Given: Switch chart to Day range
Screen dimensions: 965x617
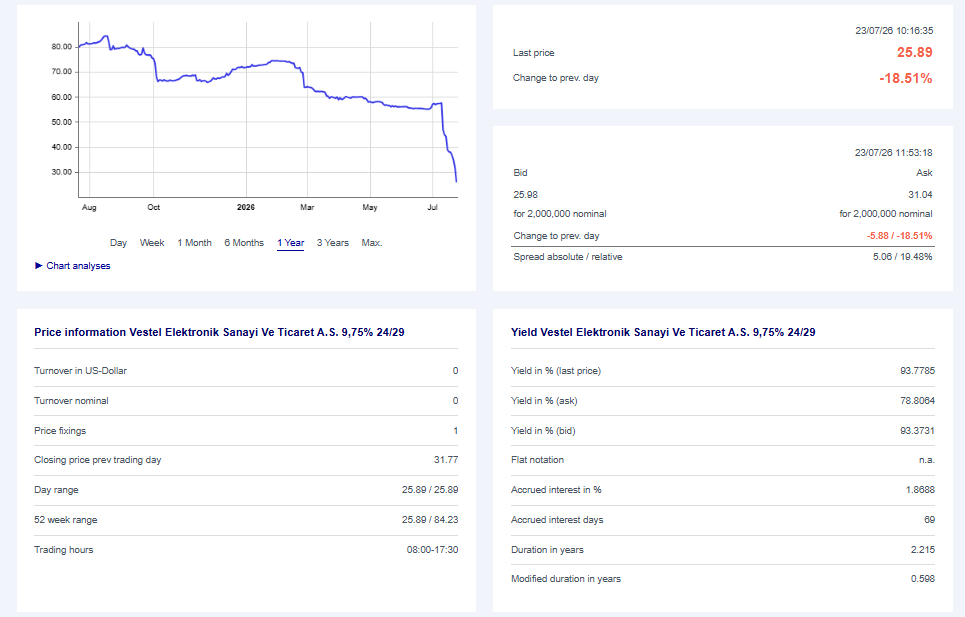Looking at the screenshot, I should [118, 243].
